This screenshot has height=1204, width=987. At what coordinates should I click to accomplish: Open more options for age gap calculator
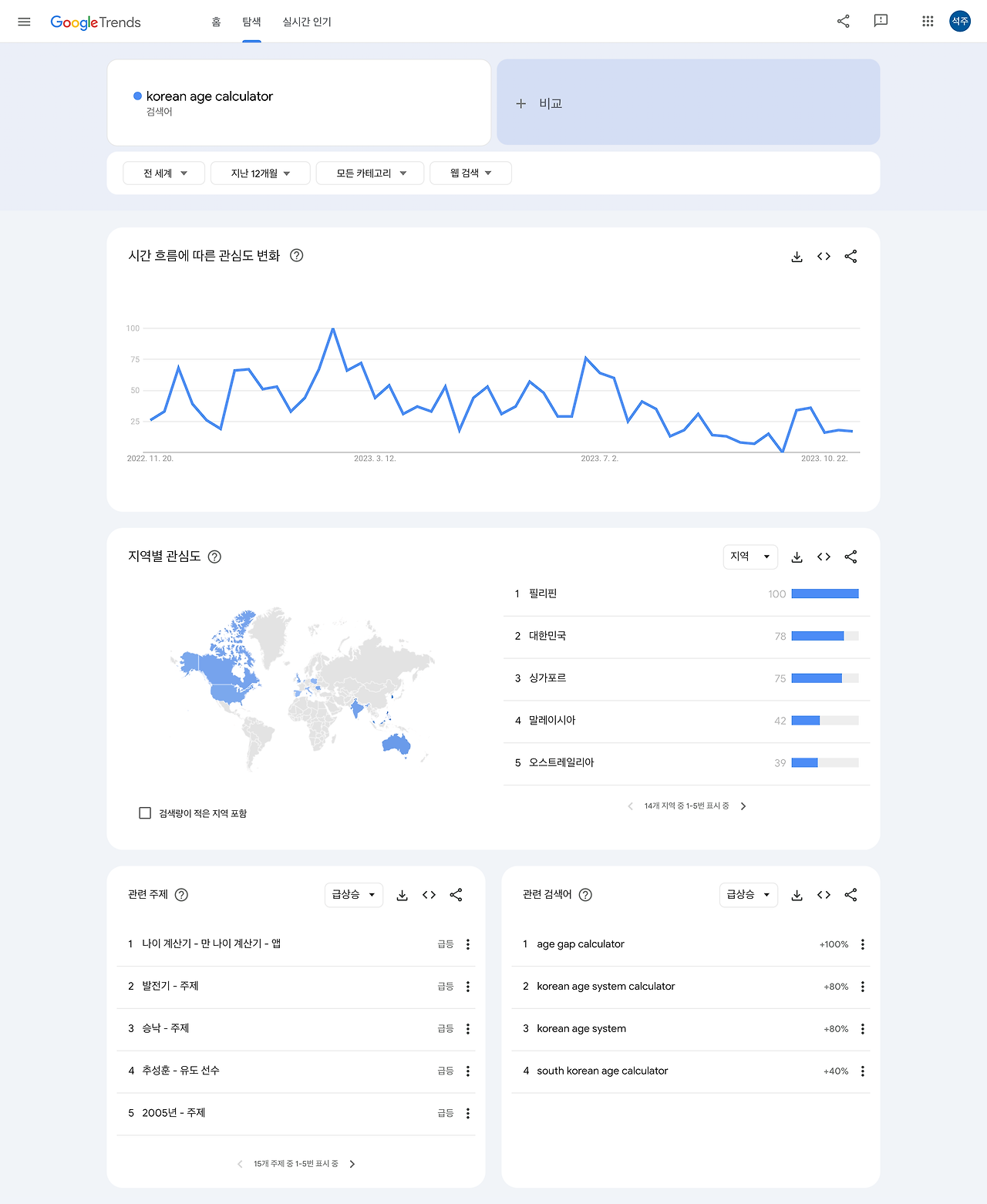863,944
